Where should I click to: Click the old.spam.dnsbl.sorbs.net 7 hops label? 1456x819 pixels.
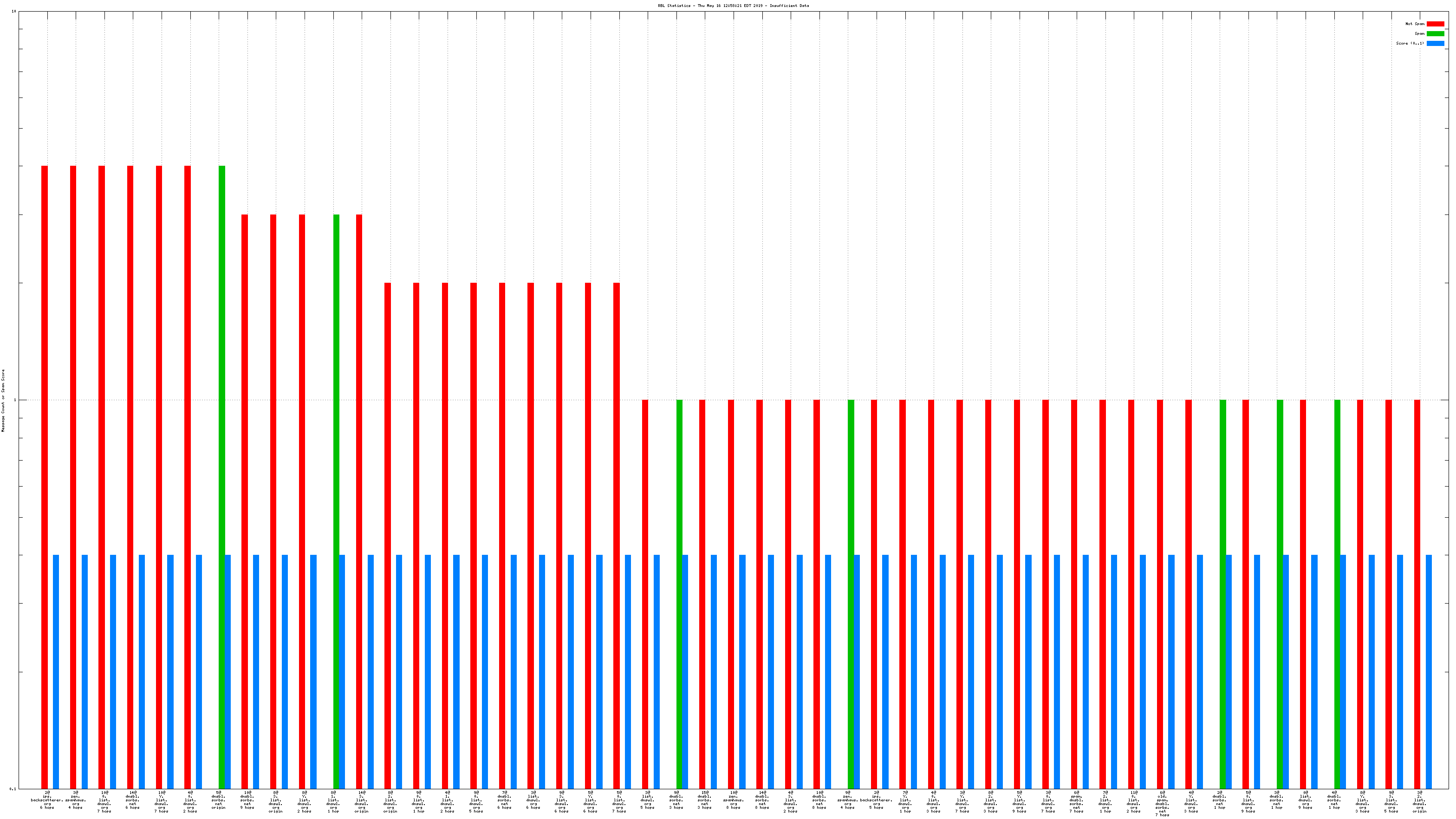click(x=1162, y=804)
